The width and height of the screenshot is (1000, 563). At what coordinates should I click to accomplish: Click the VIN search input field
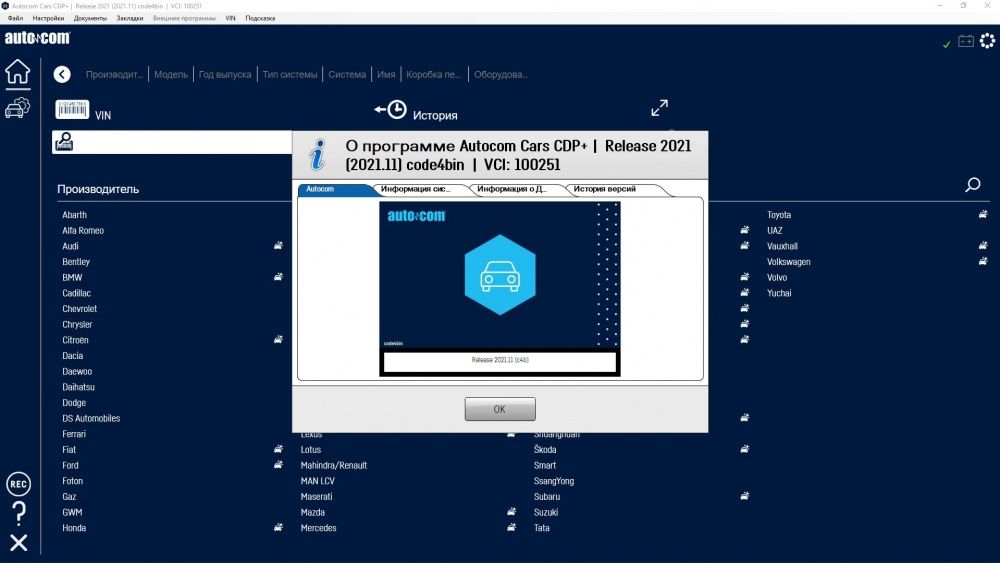pyautogui.click(x=172, y=142)
